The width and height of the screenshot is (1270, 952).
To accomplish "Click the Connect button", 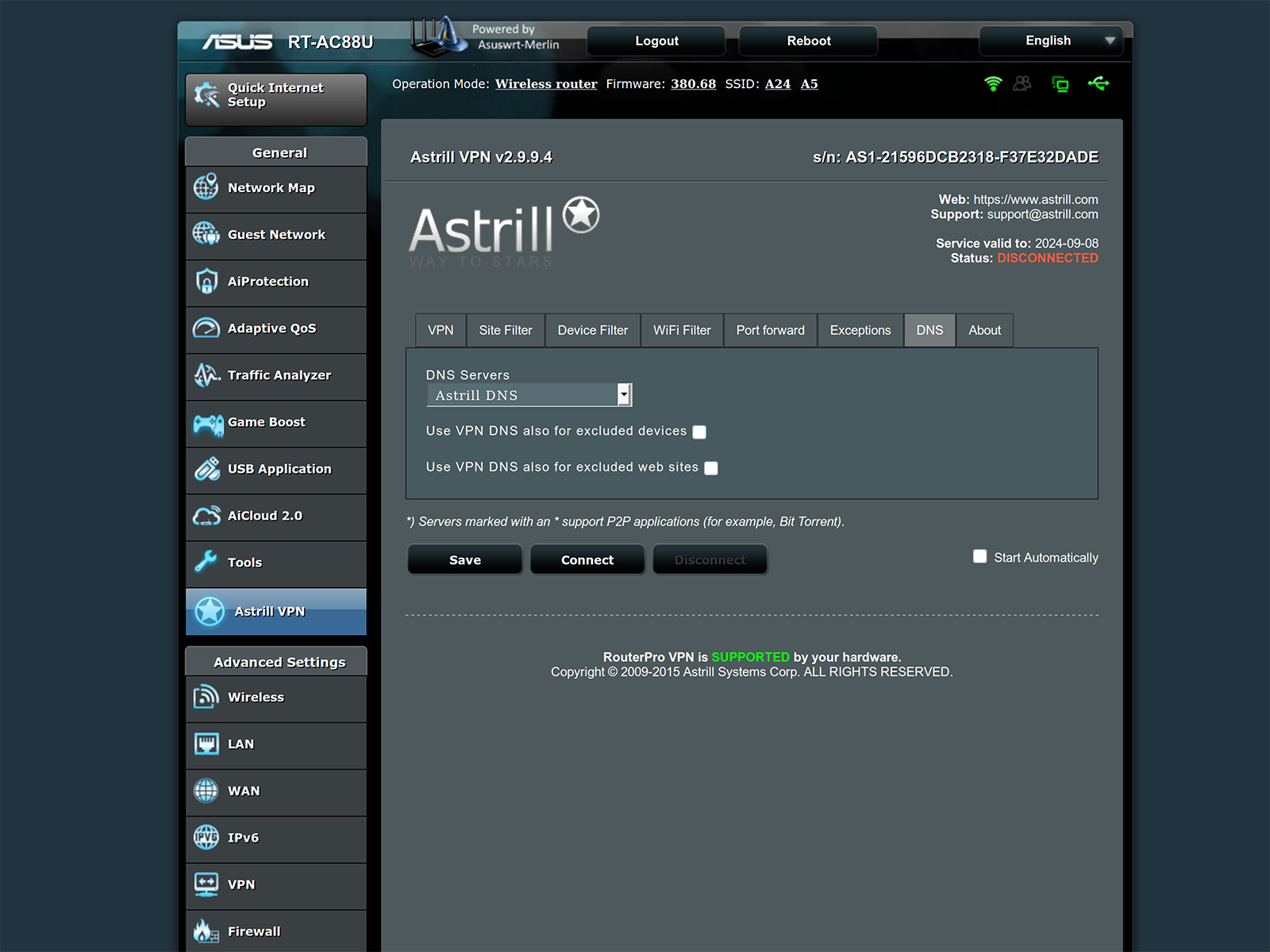I will (587, 559).
